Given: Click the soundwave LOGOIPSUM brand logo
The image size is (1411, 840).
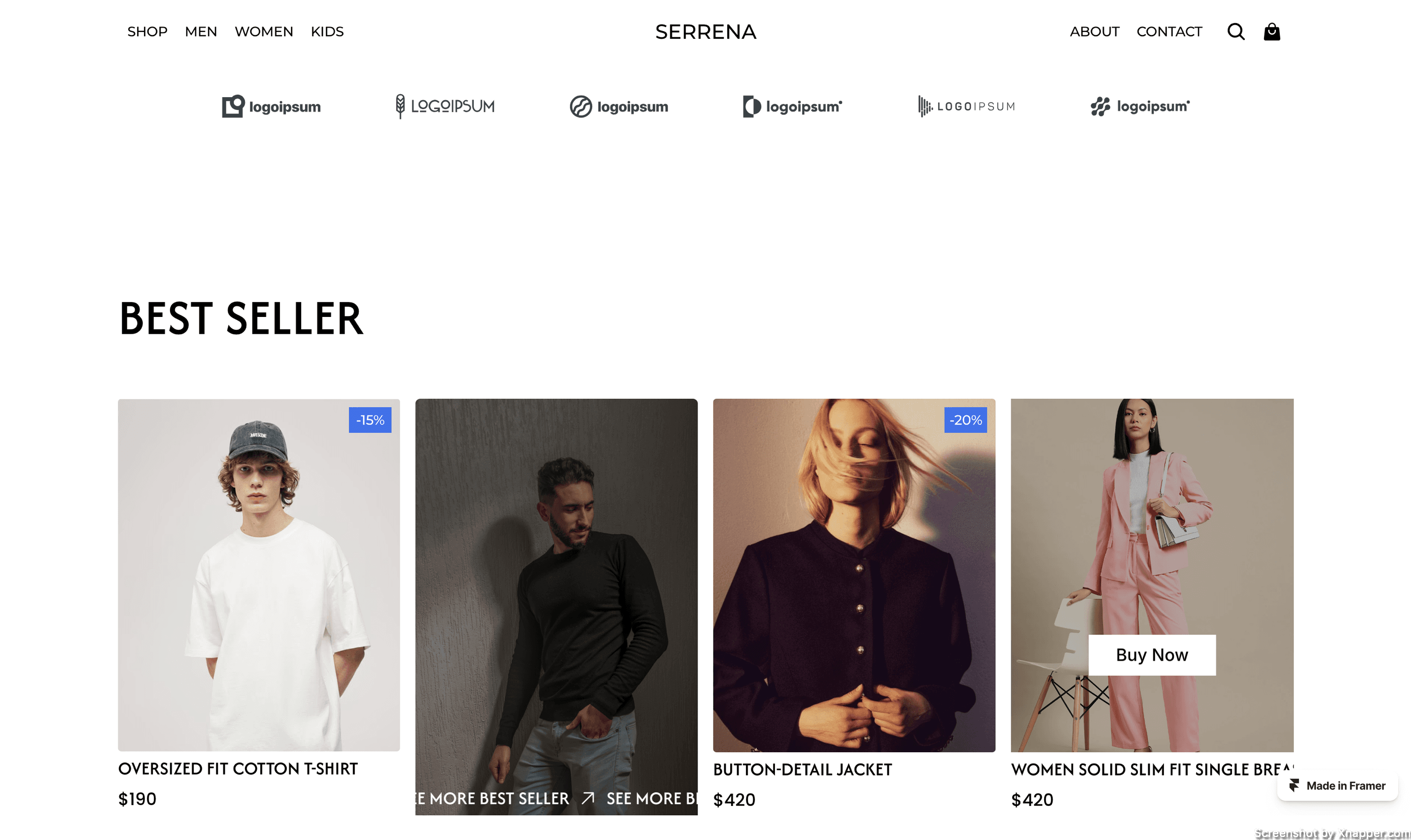Looking at the screenshot, I should 966,106.
